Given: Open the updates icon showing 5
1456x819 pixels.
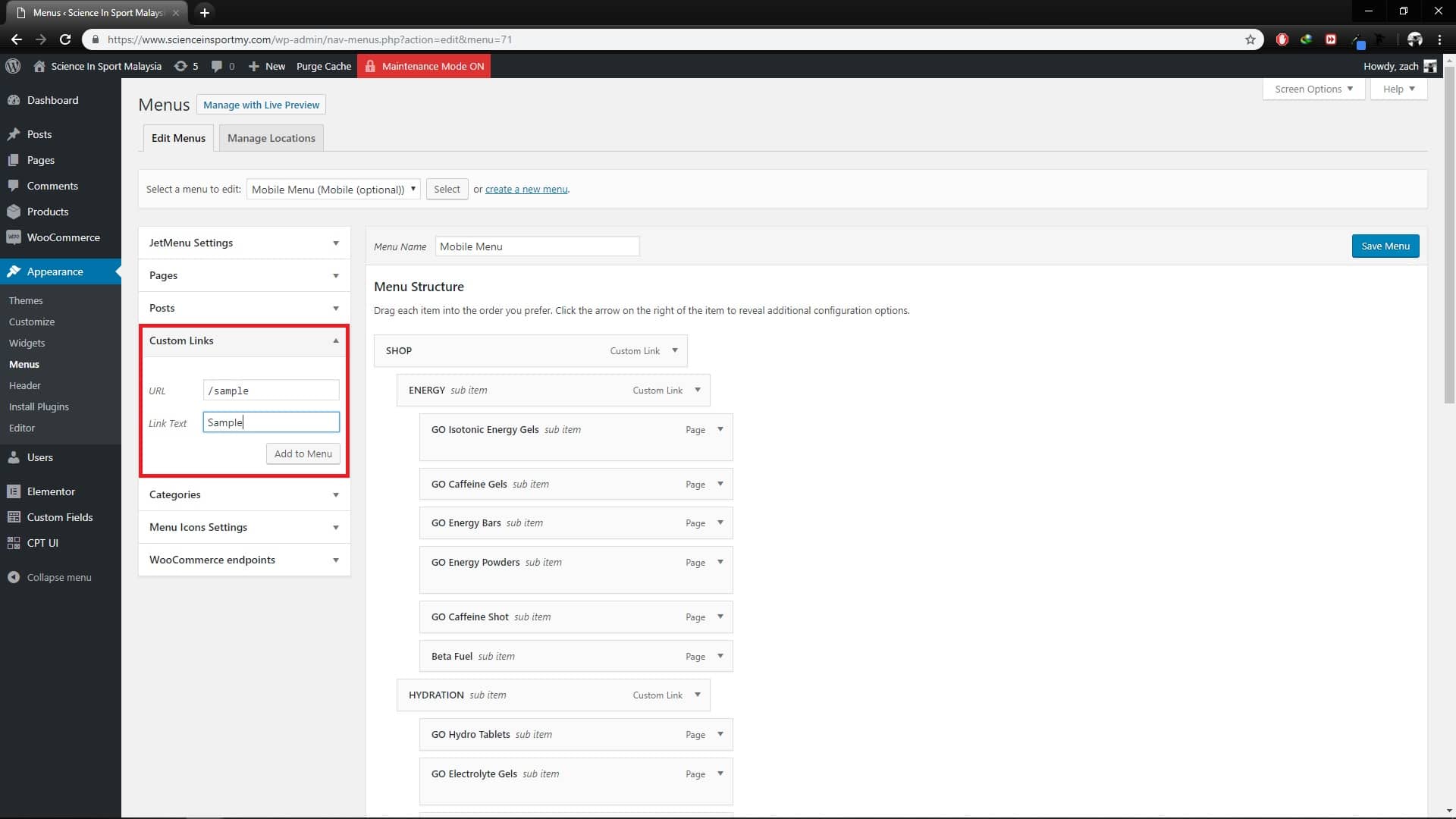Looking at the screenshot, I should pyautogui.click(x=180, y=66).
